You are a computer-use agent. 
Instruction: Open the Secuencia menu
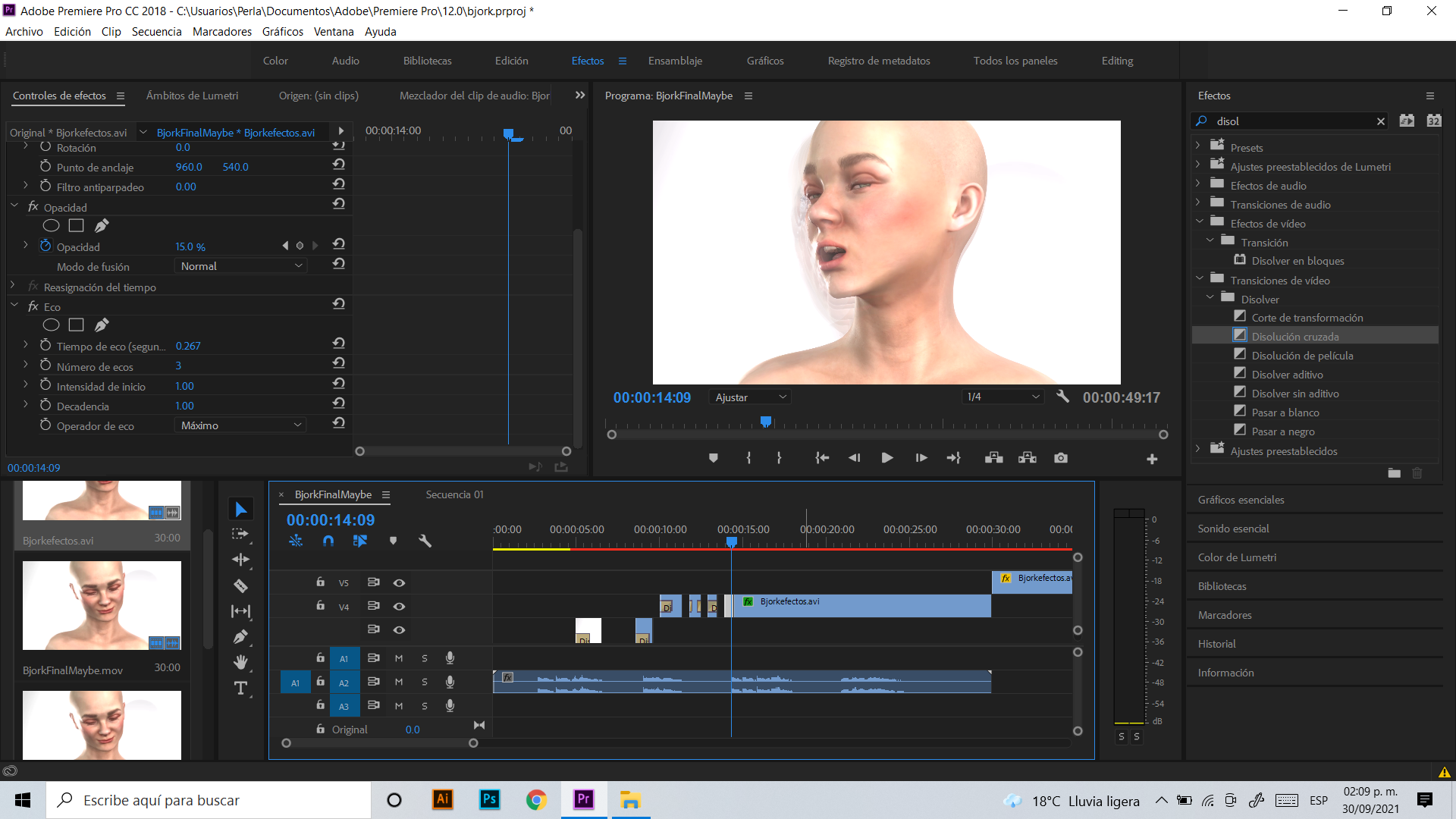click(156, 32)
